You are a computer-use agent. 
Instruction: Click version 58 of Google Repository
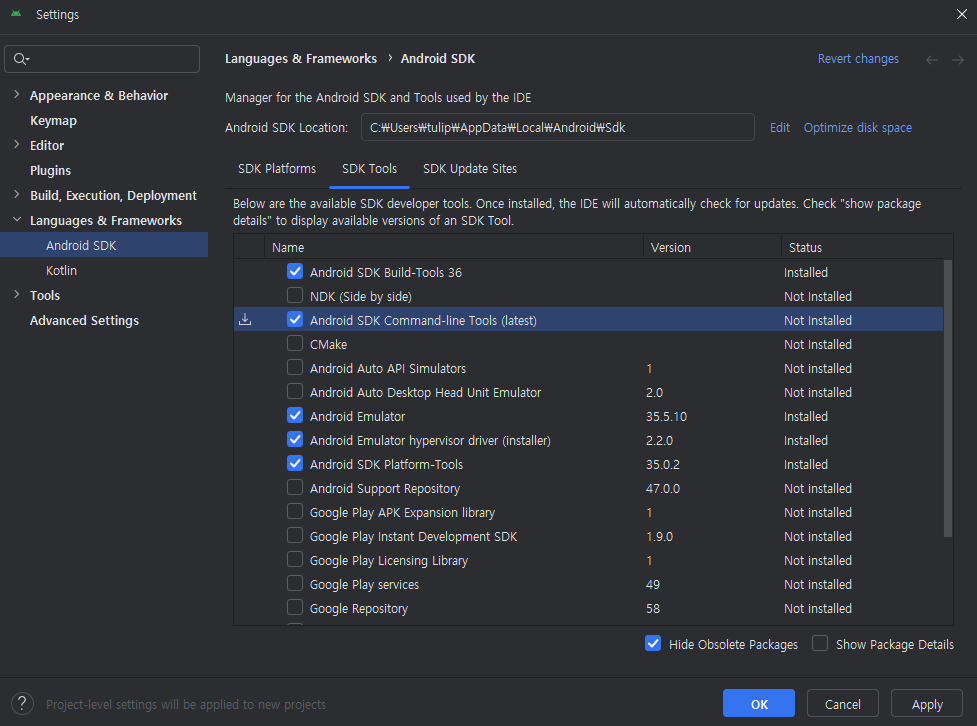click(652, 608)
